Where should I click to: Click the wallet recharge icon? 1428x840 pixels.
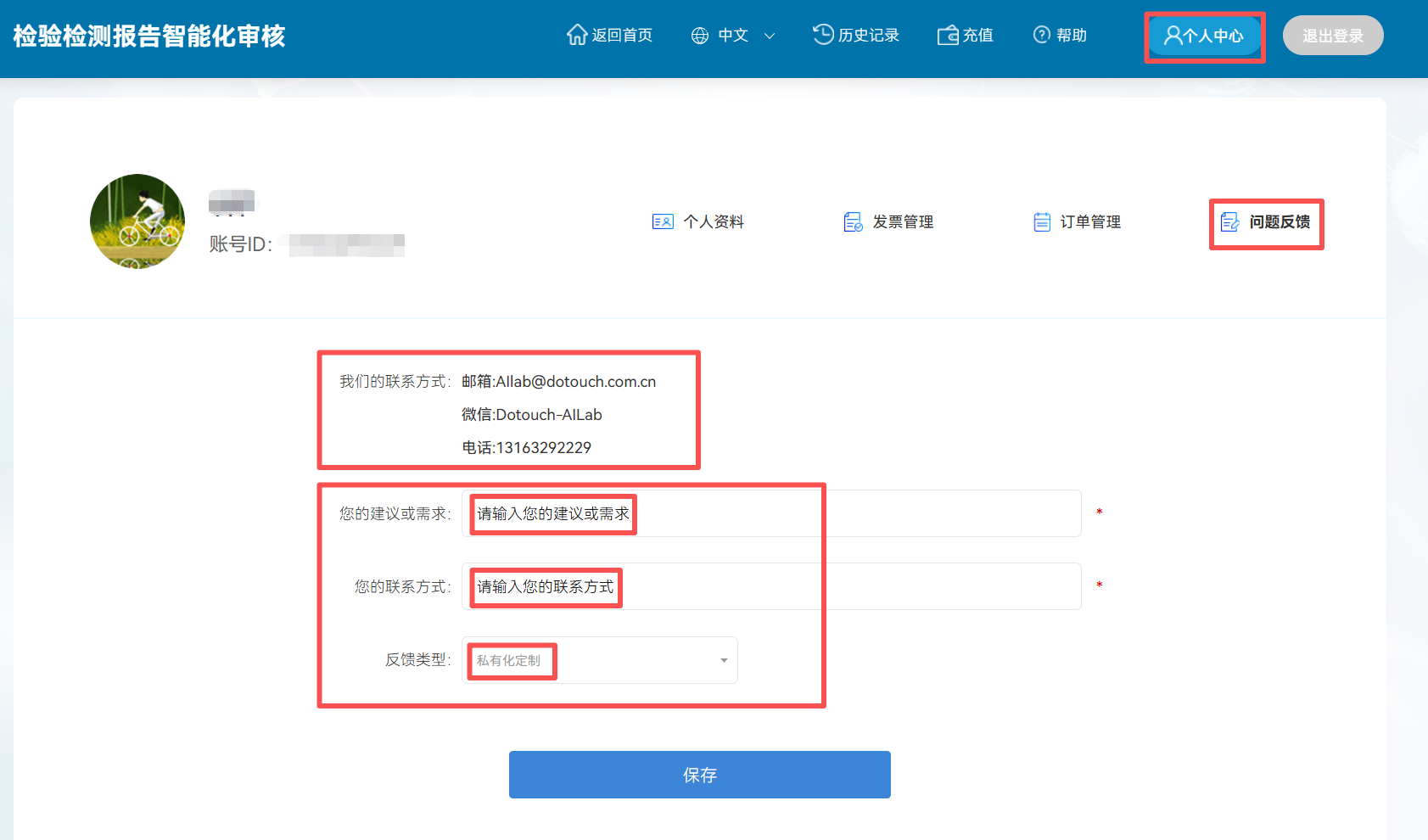[x=948, y=36]
